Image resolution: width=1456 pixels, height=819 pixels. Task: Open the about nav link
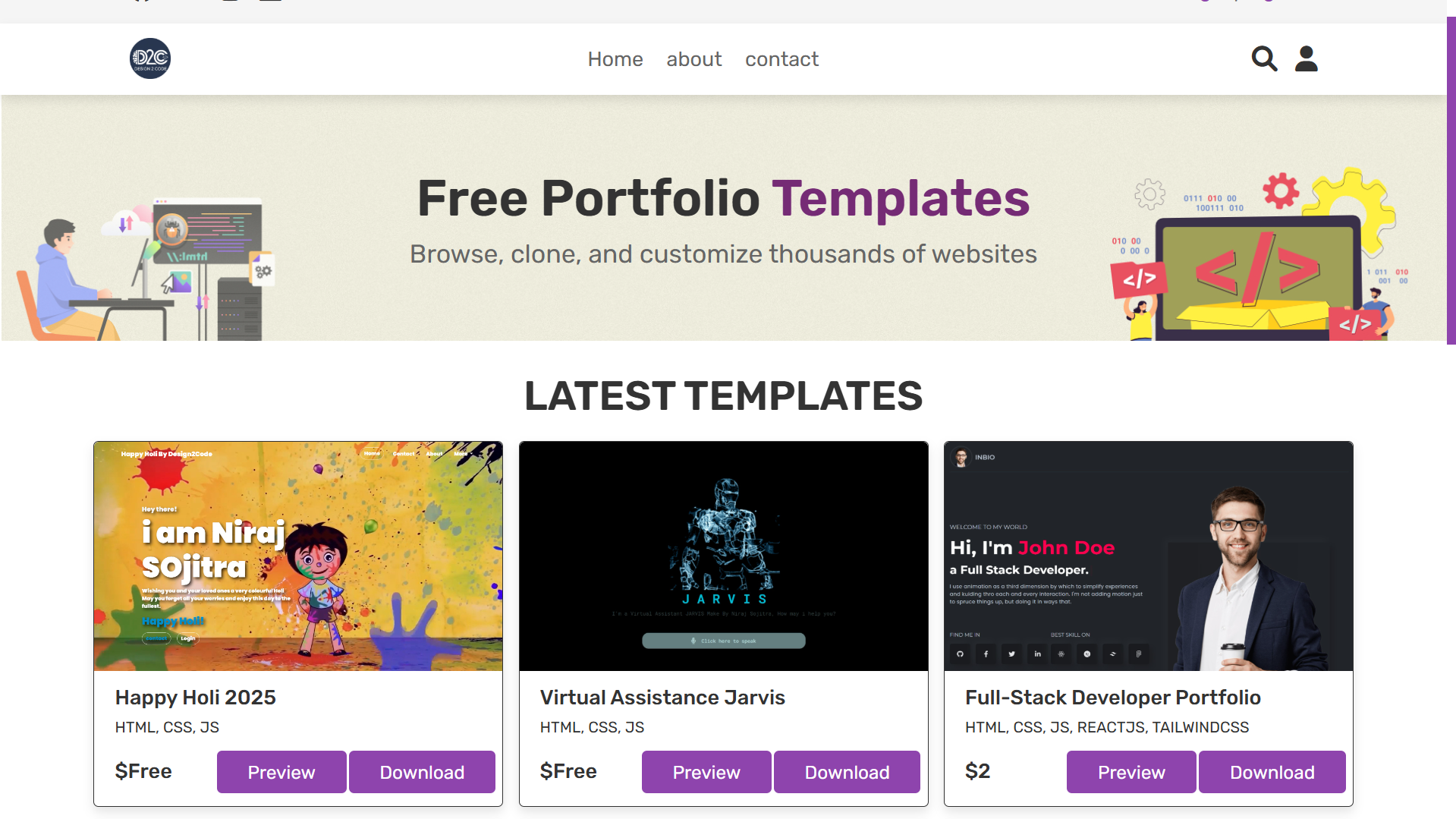(693, 59)
